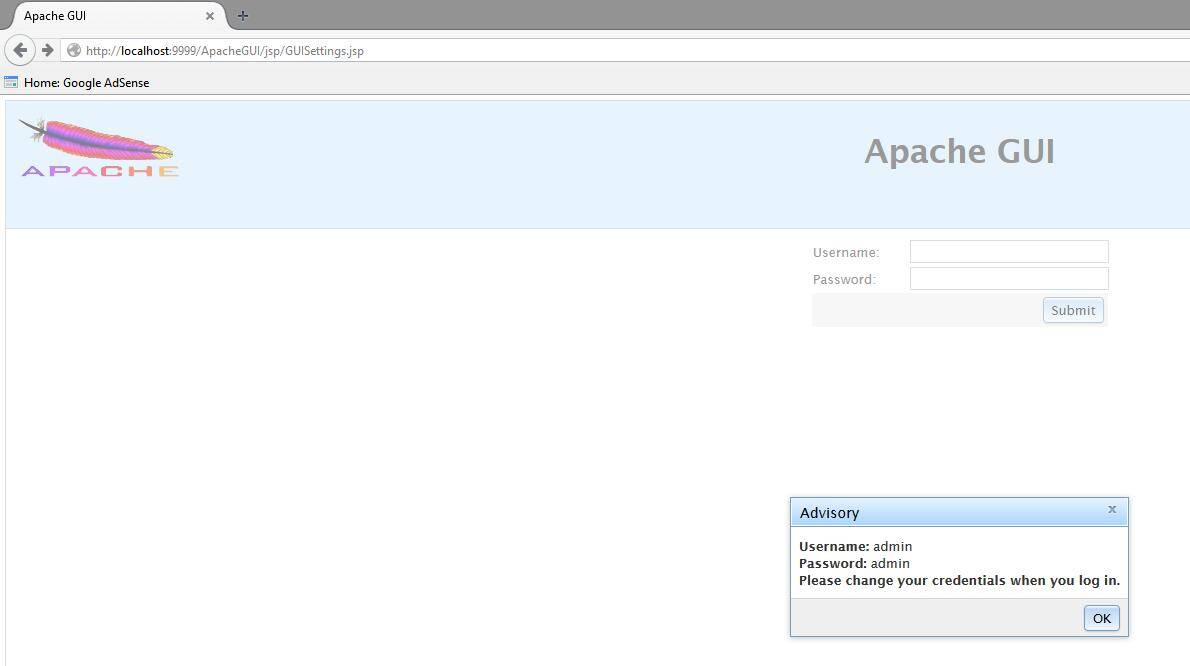
Task: Click the Advisory dialog title bar
Action: [959, 513]
